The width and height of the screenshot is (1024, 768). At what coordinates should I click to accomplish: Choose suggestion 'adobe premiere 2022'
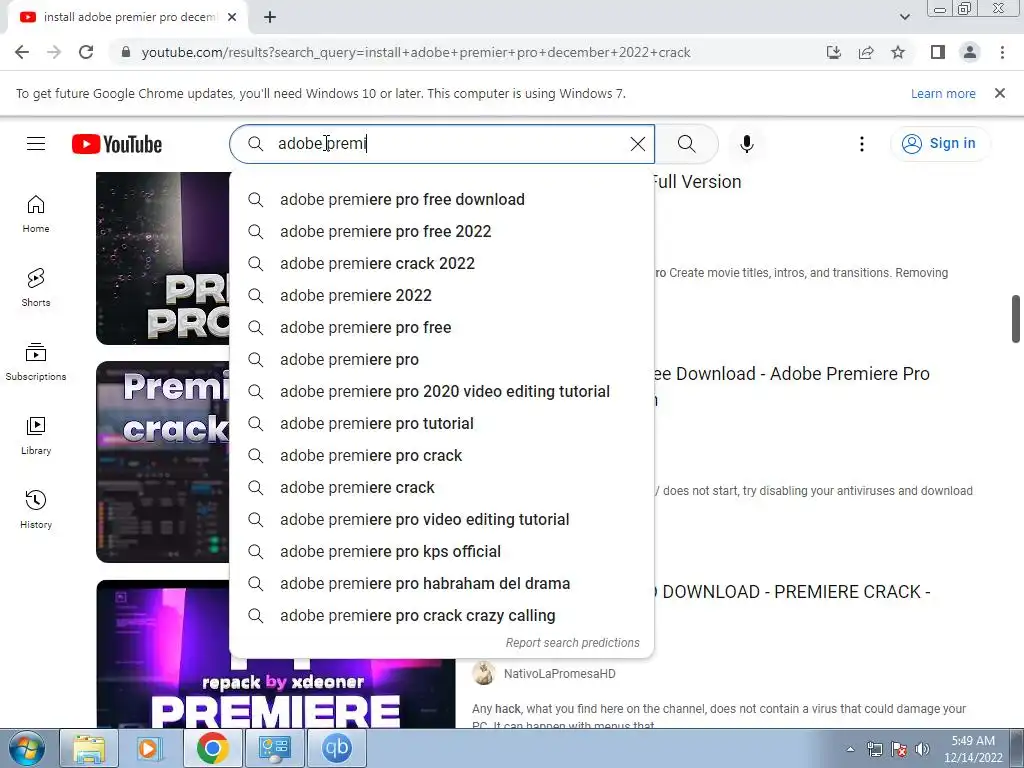pyautogui.click(x=441, y=295)
